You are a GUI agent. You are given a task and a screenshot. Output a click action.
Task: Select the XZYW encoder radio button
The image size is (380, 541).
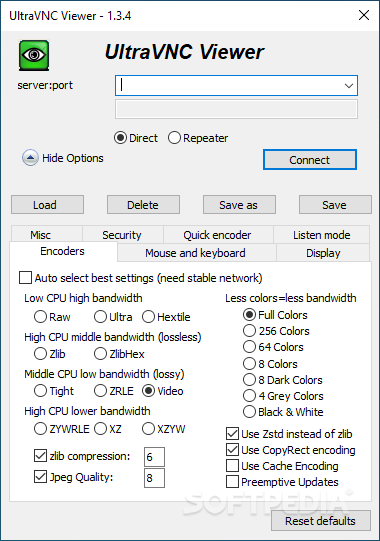point(148,429)
